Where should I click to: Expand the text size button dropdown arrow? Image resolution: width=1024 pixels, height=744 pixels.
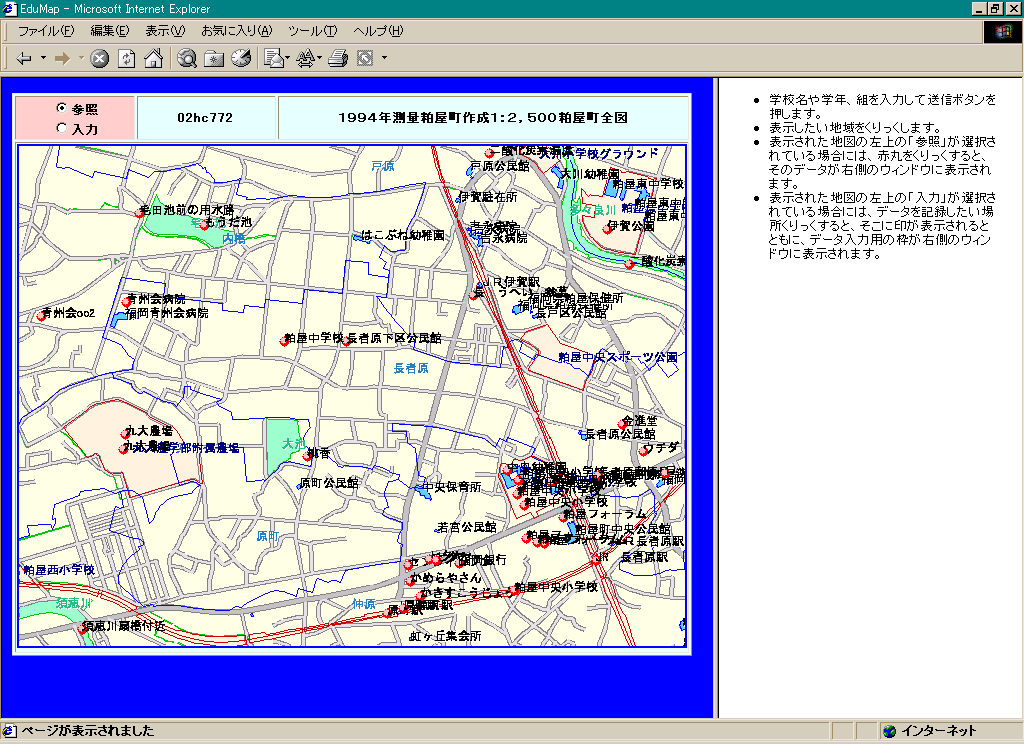pos(320,59)
